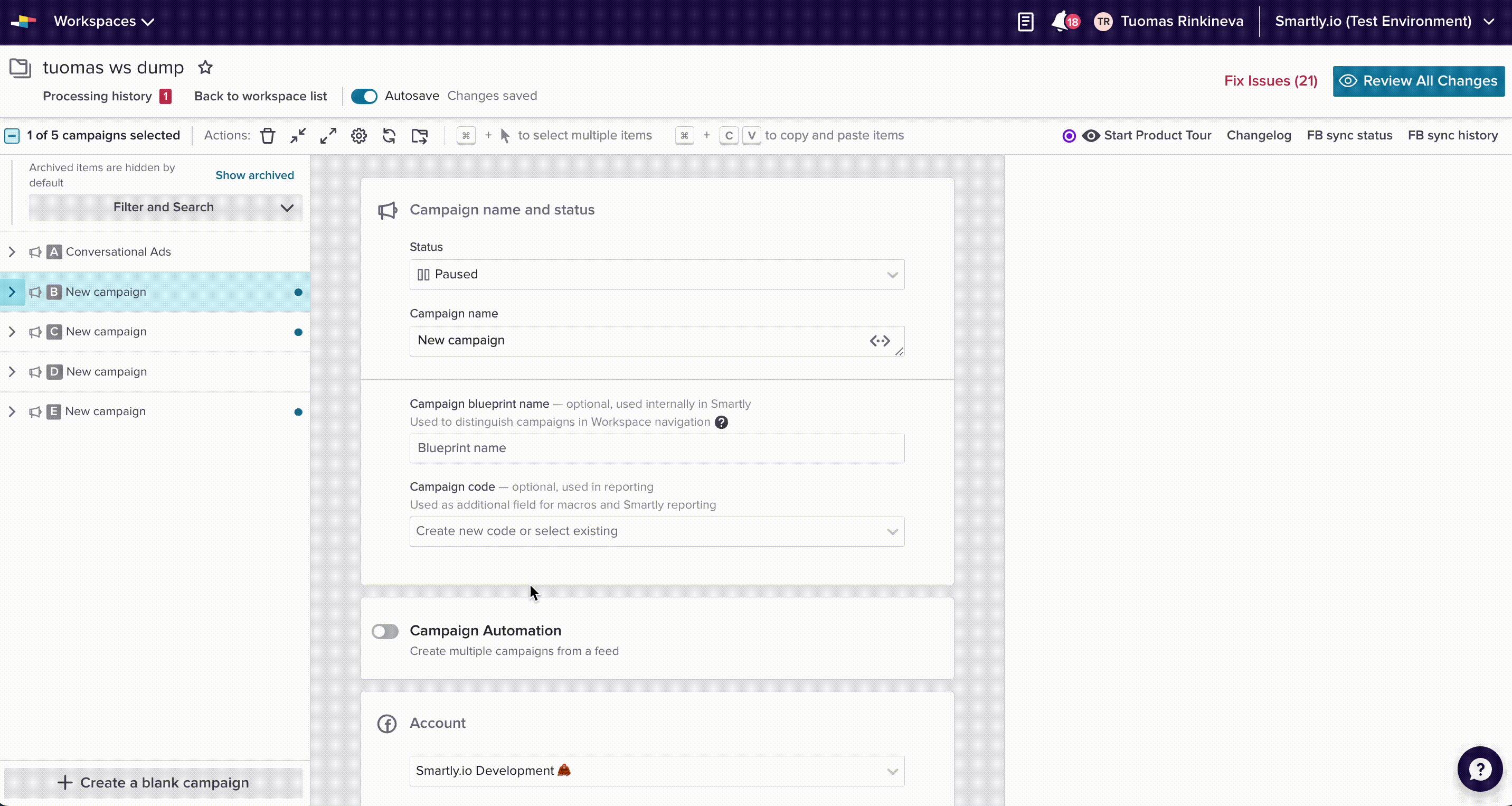Open the Fix Issues button
The height and width of the screenshot is (806, 1512).
pos(1270,80)
